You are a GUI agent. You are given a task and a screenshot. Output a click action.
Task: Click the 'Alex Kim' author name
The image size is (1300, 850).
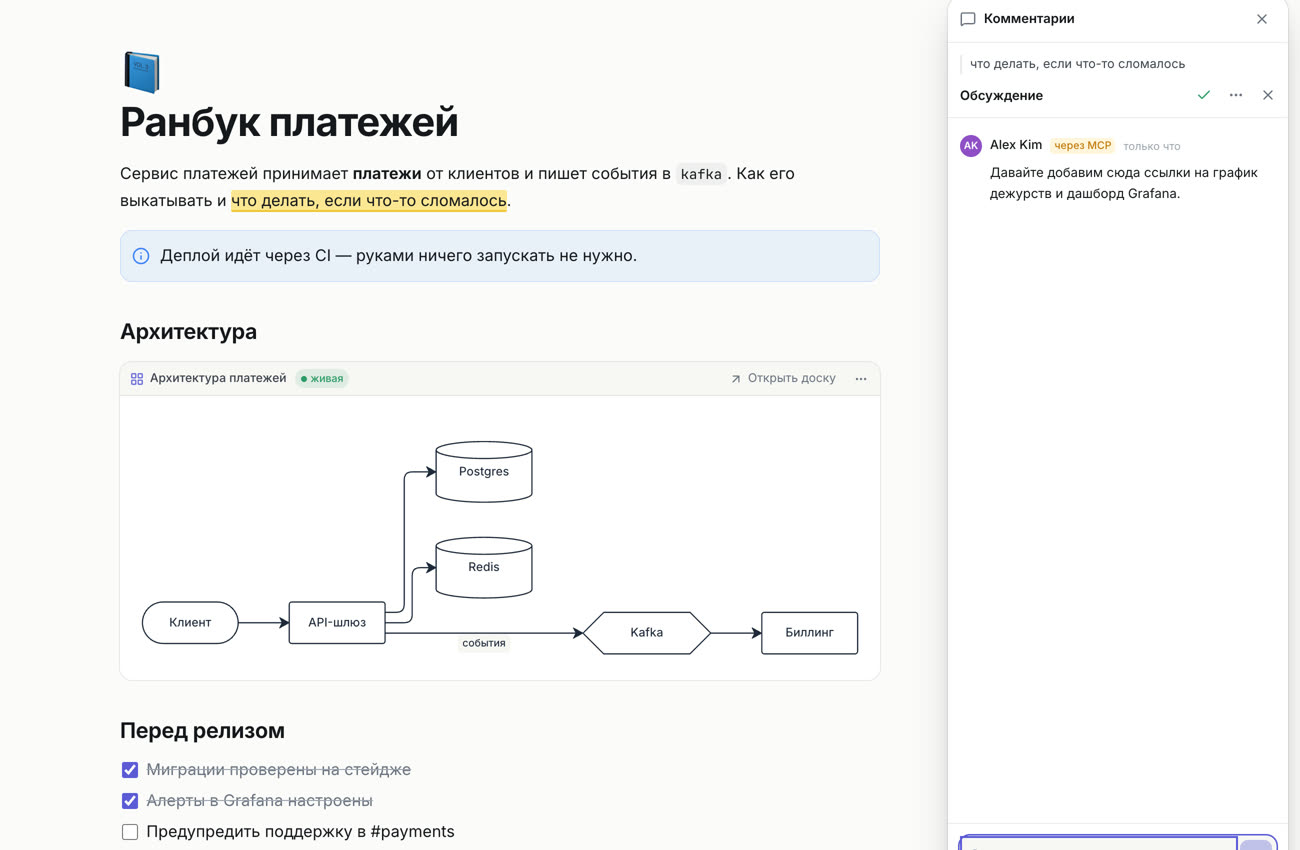[1016, 145]
